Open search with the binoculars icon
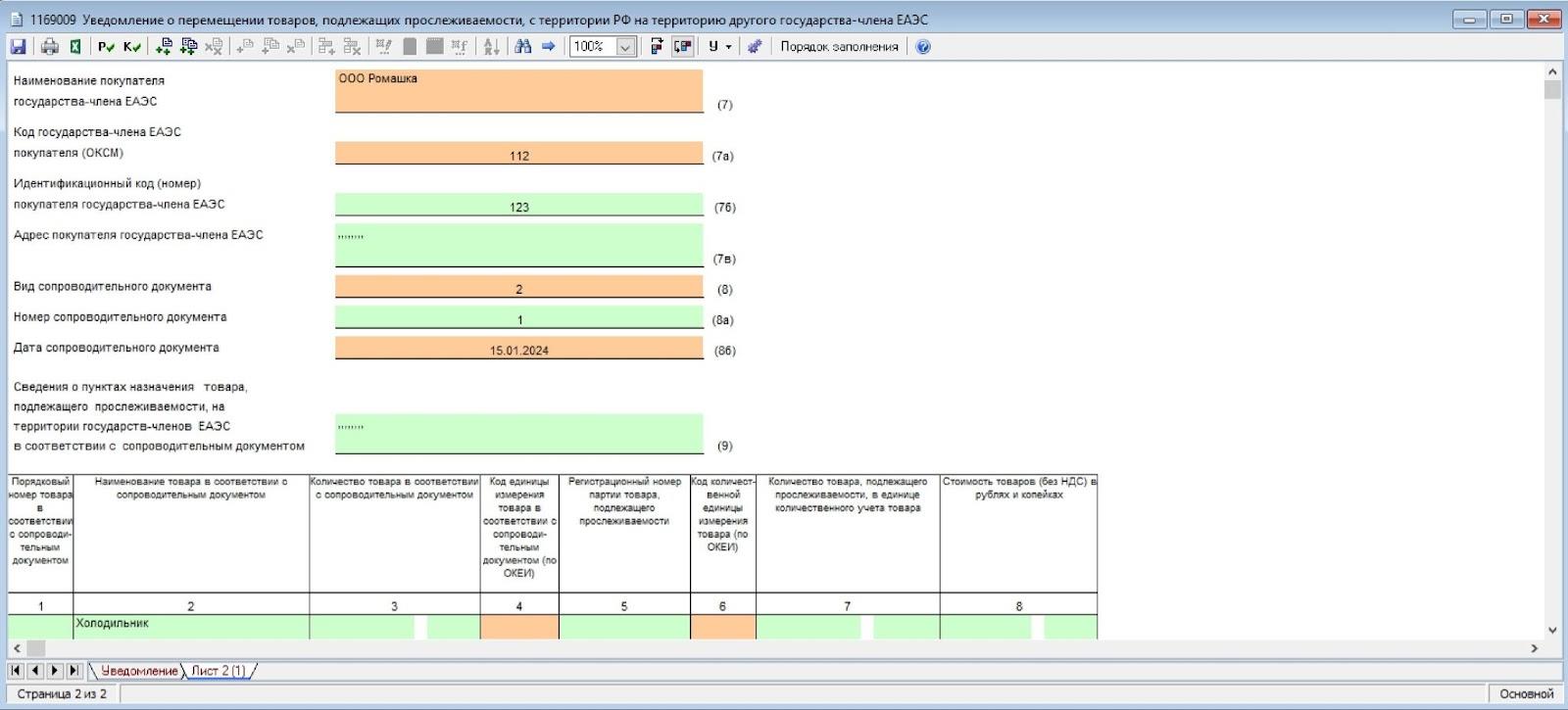Image resolution: width=1568 pixels, height=710 pixels. pos(522,46)
